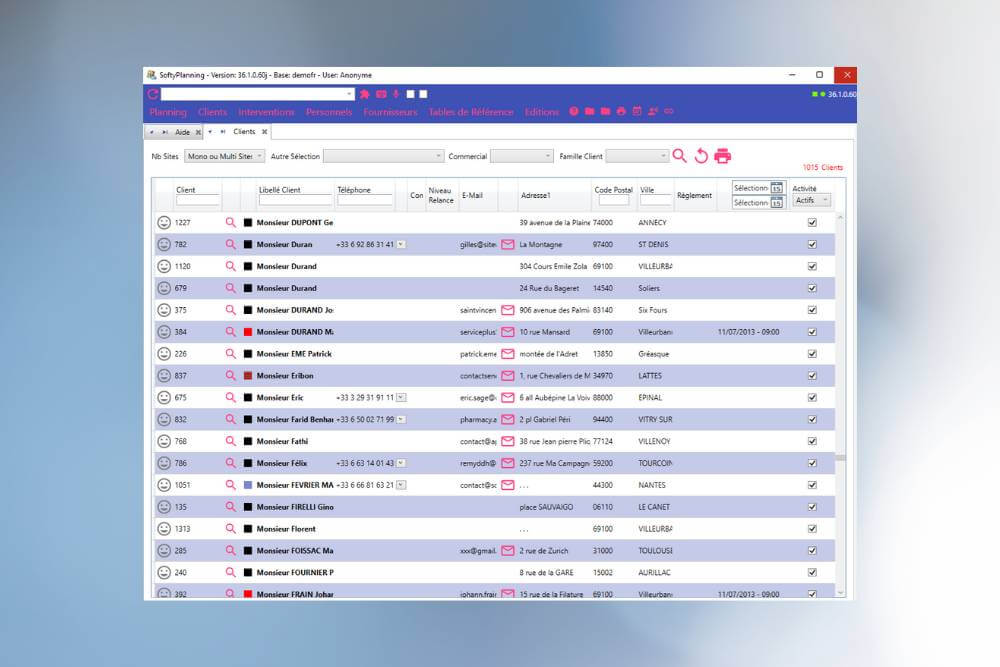Click the red color square for Monsieur DURAND 384
This screenshot has width=1000, height=667.
click(248, 332)
